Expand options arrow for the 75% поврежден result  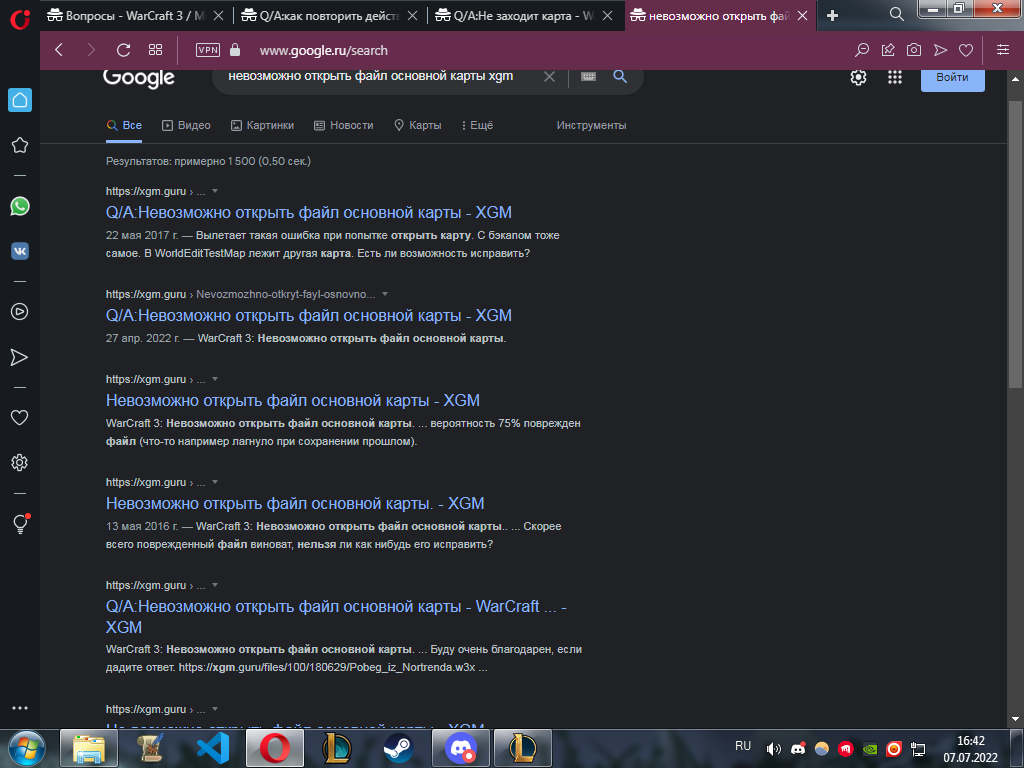pos(215,379)
